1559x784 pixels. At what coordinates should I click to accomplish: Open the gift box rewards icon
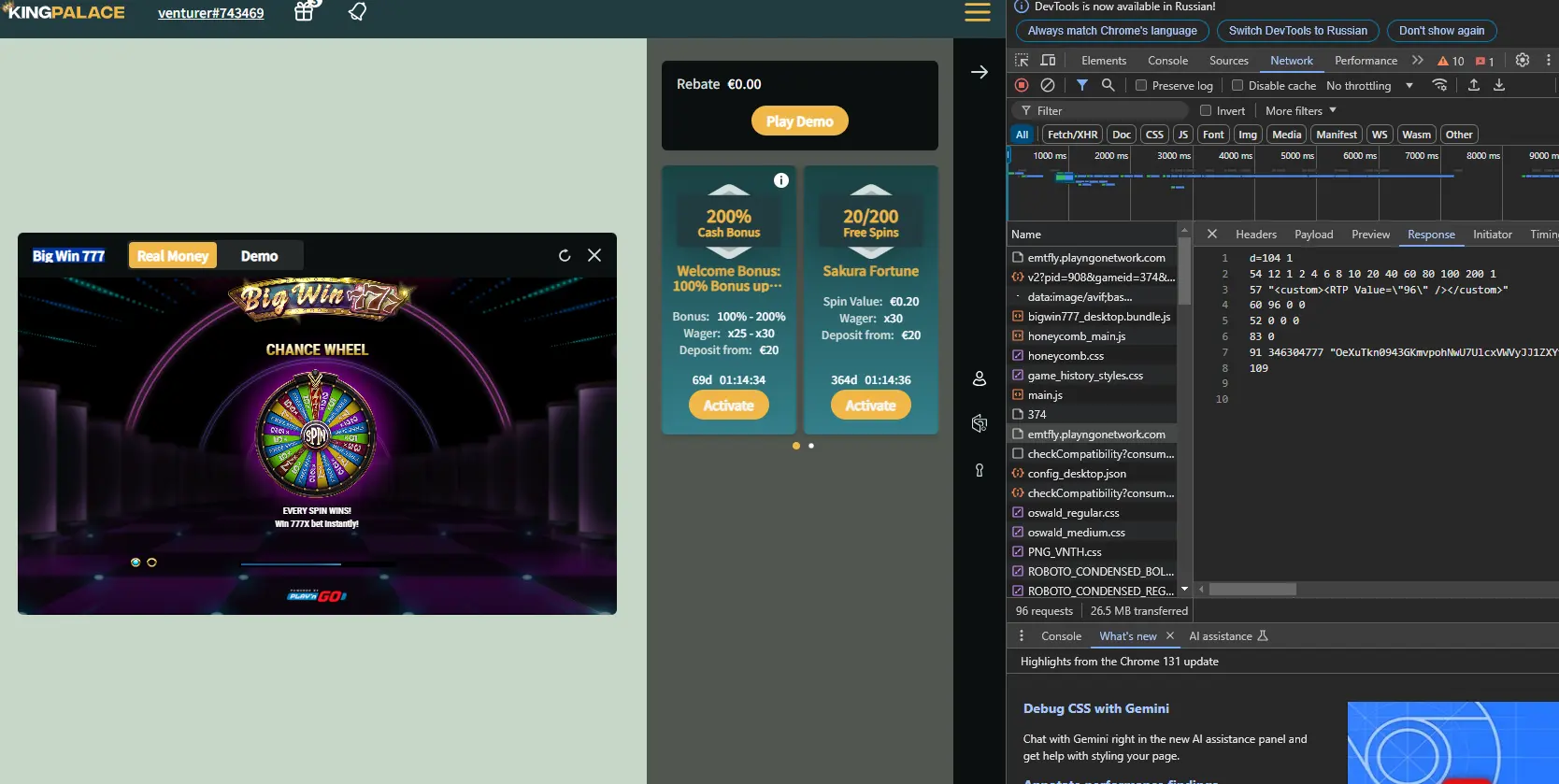[305, 11]
